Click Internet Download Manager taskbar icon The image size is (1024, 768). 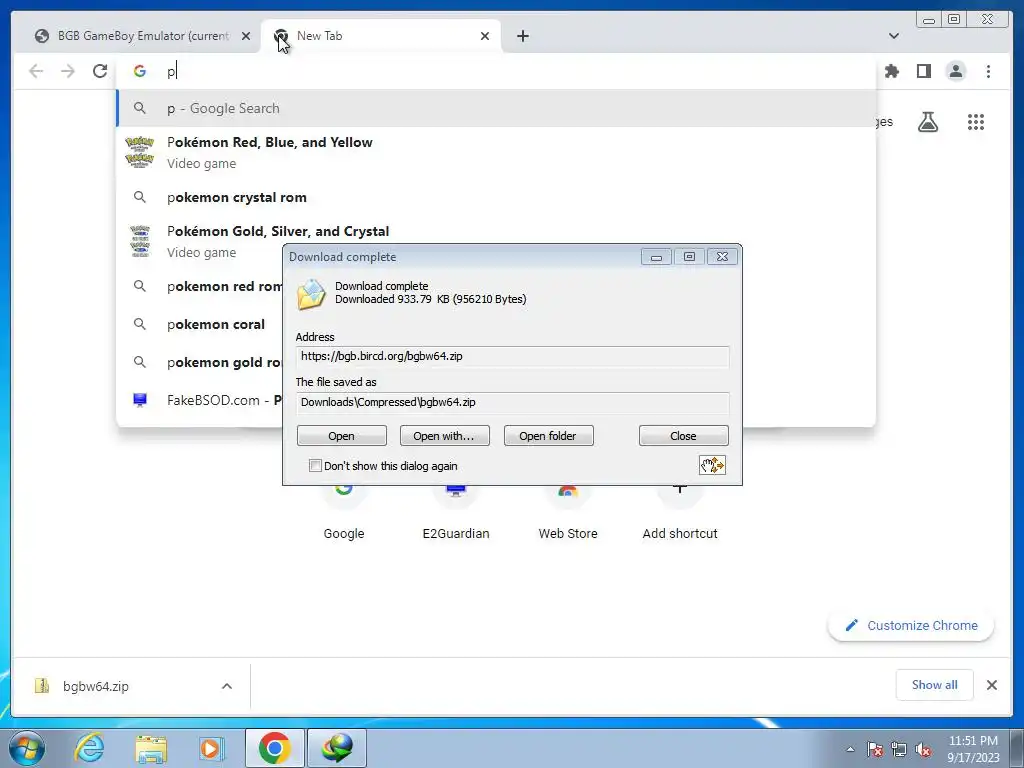336,748
